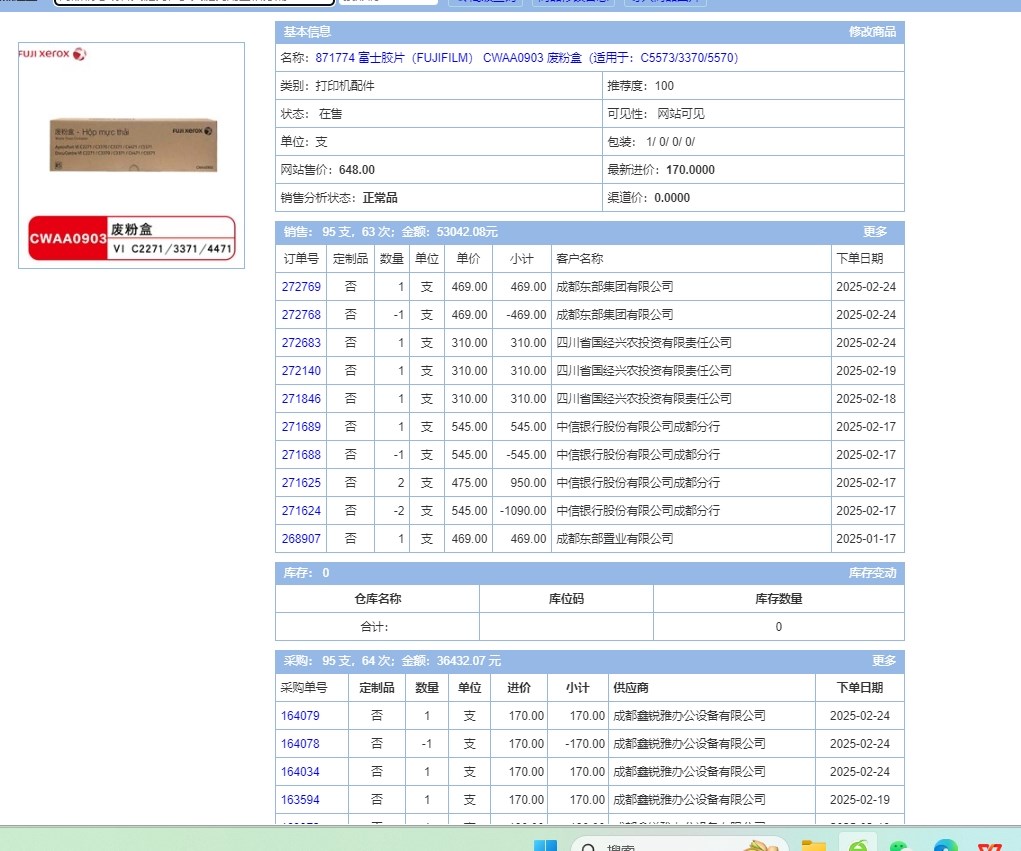The image size is (1021, 851).
Task: Click the 库位码 column header
Action: click(x=566, y=599)
